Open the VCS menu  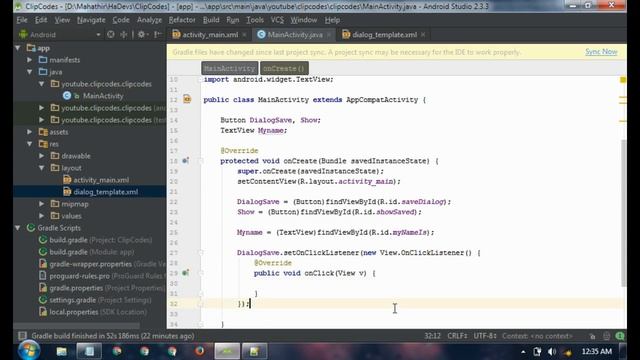277,20
